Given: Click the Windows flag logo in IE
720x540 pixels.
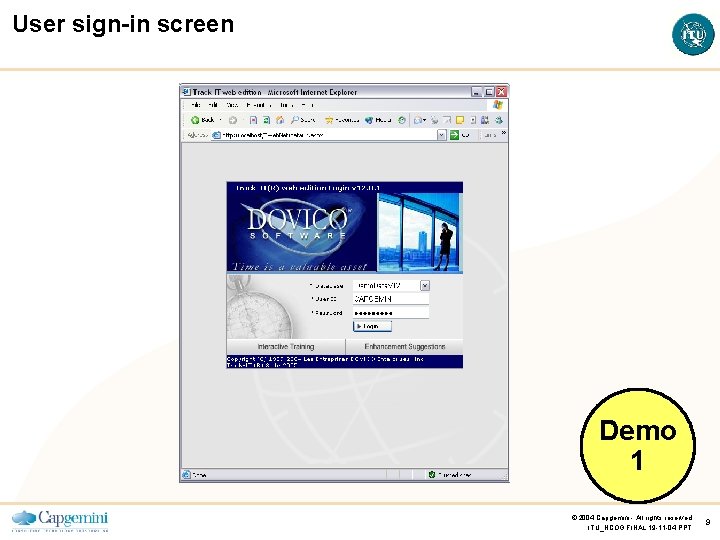Looking at the screenshot, I should tap(498, 105).
